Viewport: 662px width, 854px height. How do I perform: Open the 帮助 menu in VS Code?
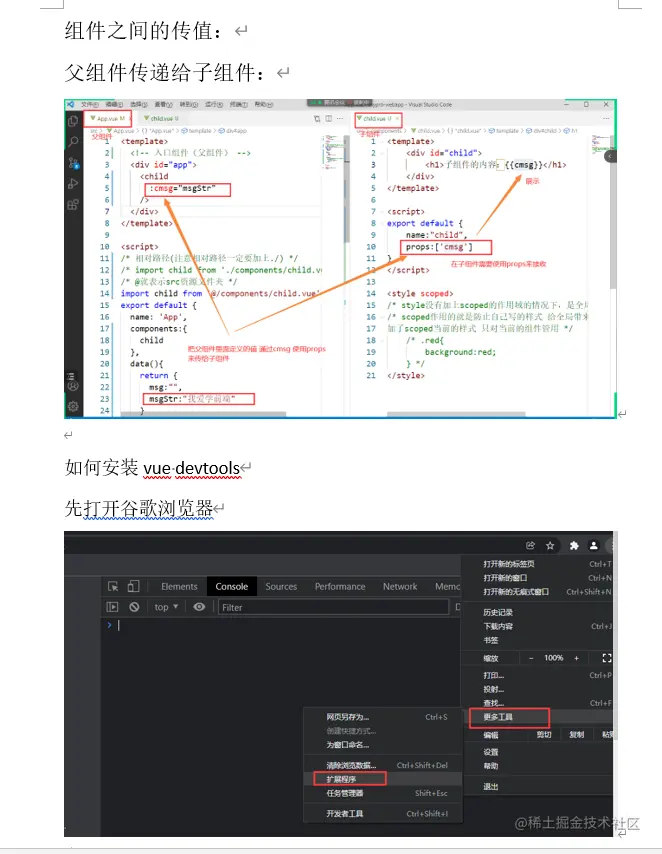coord(264,104)
